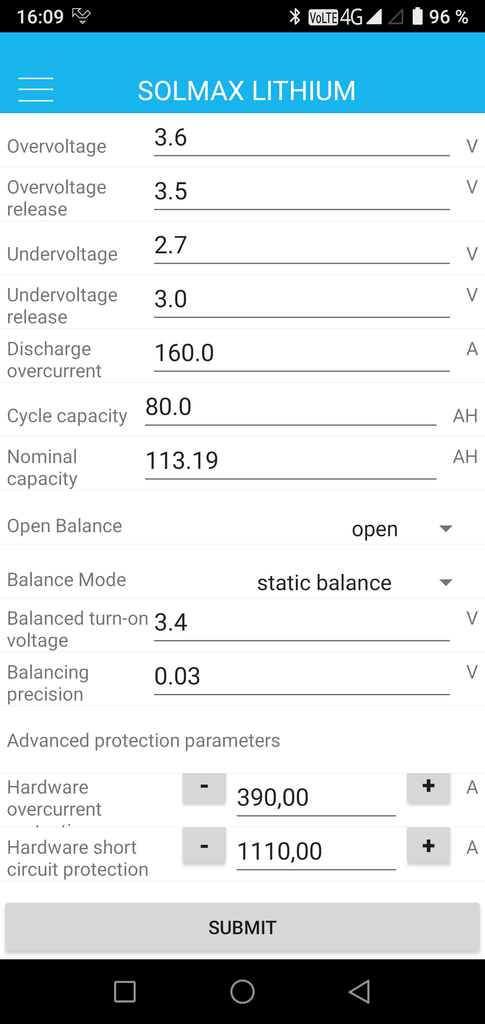Open the hamburger navigation menu
Viewport: 485px width, 1024px height.
36,89
